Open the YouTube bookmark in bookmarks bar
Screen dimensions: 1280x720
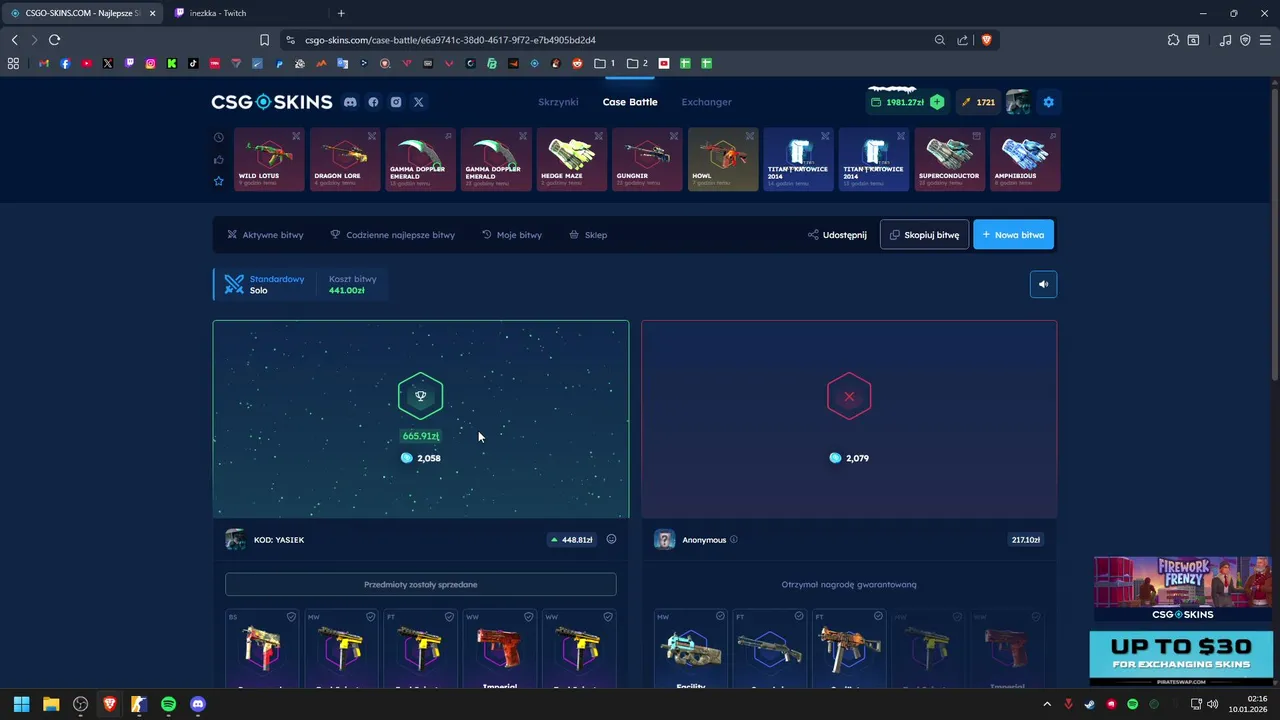(86, 63)
